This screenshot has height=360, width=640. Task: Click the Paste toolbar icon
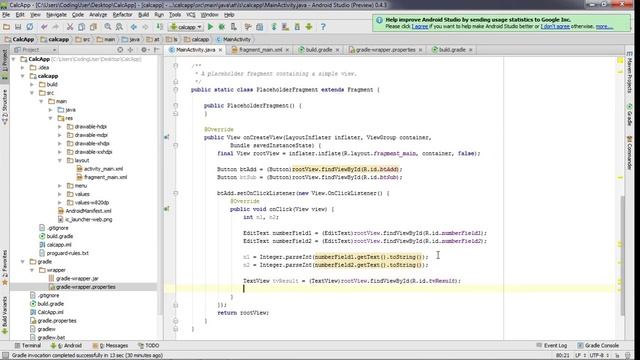click(x=93, y=27)
